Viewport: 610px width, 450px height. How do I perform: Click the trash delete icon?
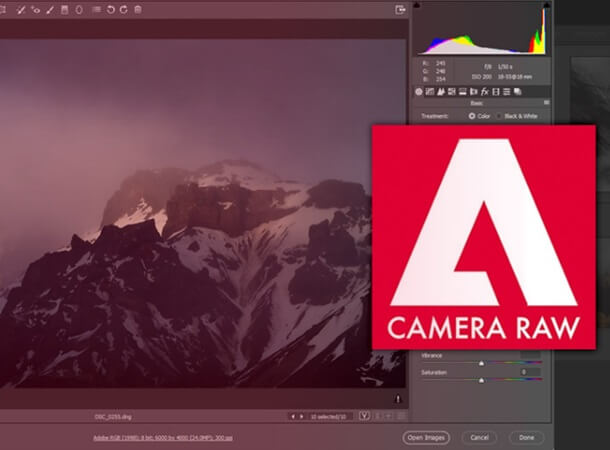click(138, 9)
